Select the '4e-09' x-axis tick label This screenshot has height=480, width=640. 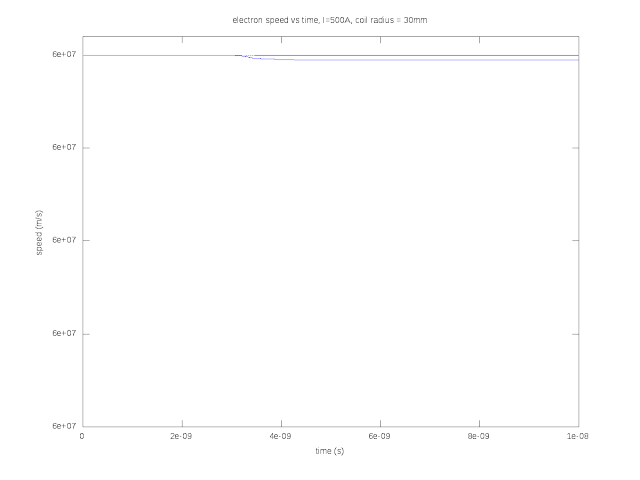point(280,436)
